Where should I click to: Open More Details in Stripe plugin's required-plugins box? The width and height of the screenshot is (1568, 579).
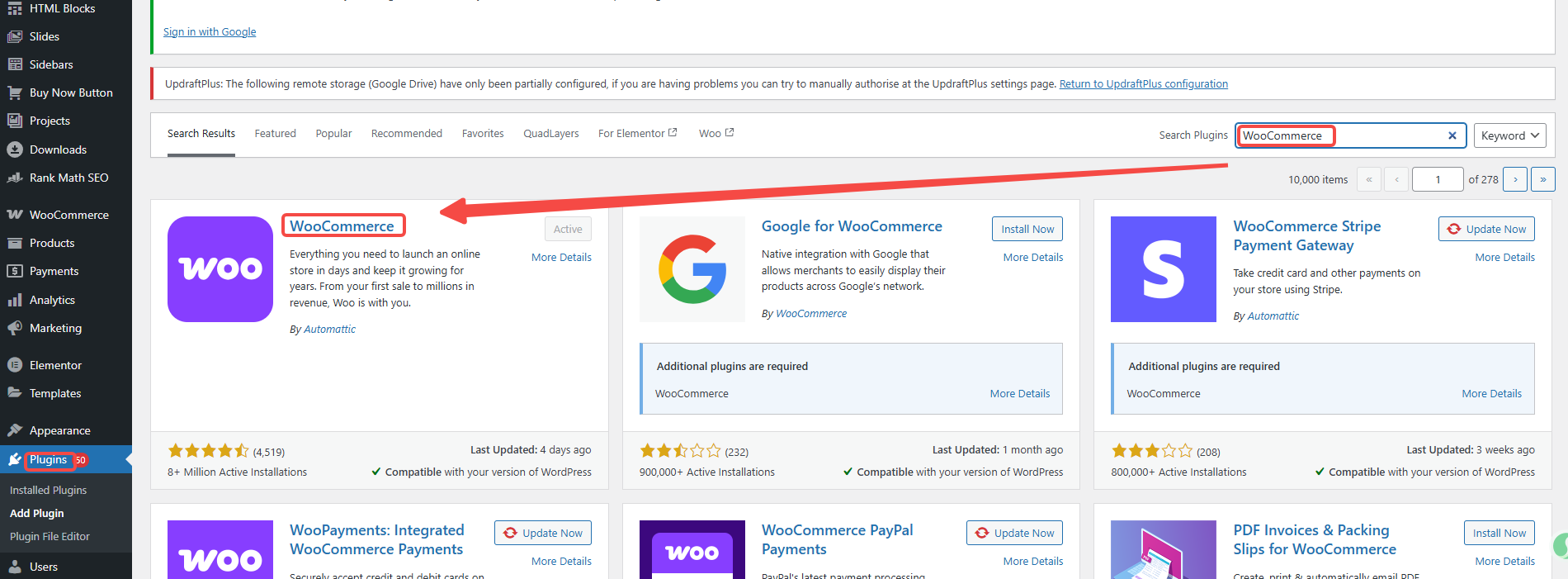pyautogui.click(x=1492, y=394)
